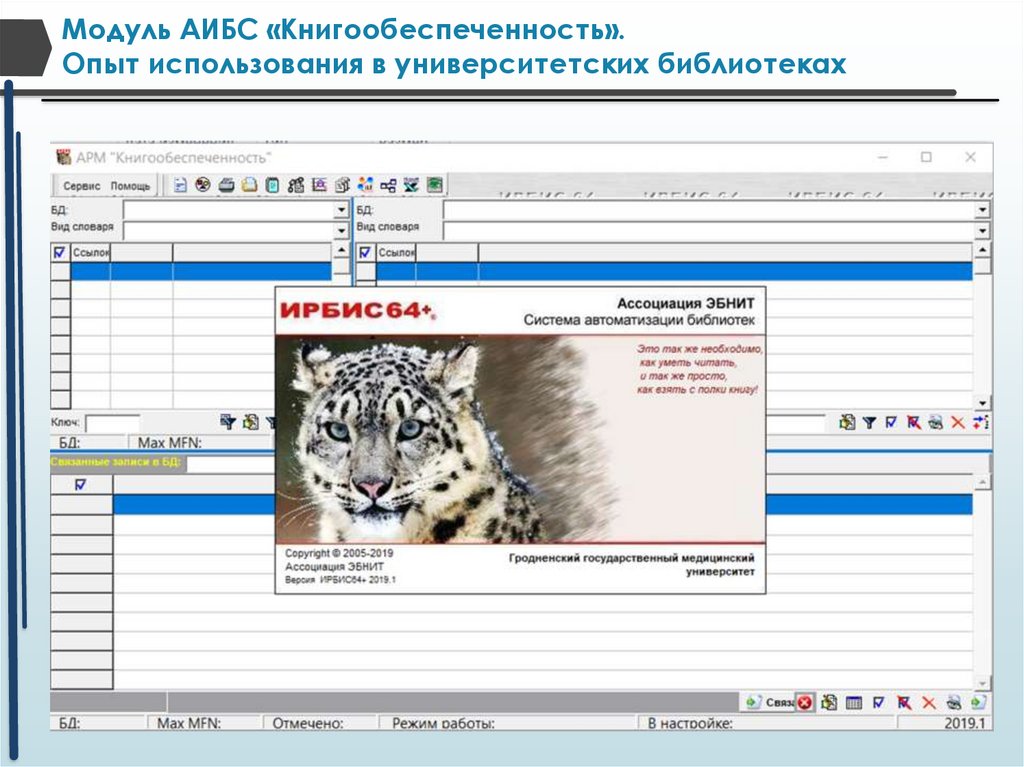Click the rightmost green arrow document icon at bottom
Screen dimensions: 1024x767
[978, 702]
